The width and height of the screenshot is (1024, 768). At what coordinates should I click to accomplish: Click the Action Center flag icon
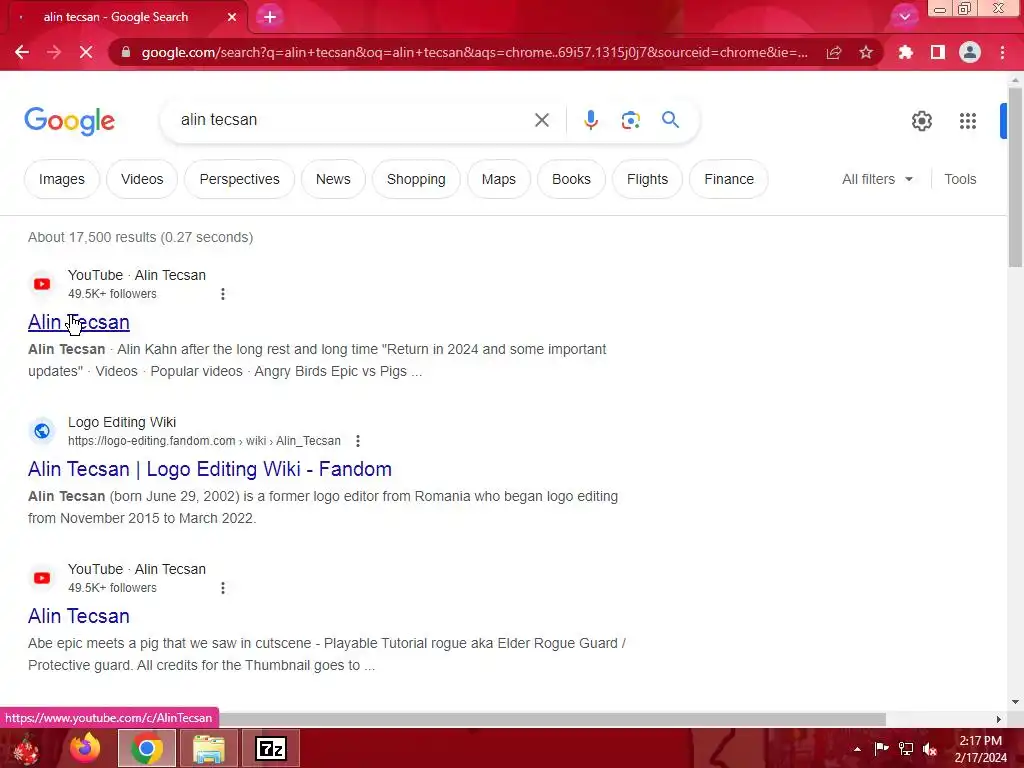click(x=881, y=749)
